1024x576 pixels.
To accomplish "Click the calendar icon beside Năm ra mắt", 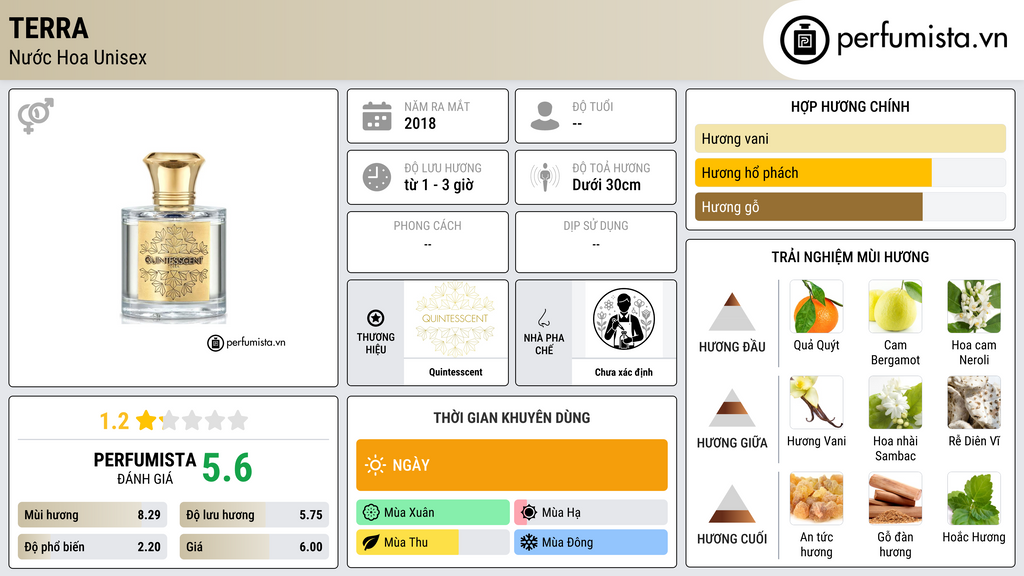I will click(377, 116).
